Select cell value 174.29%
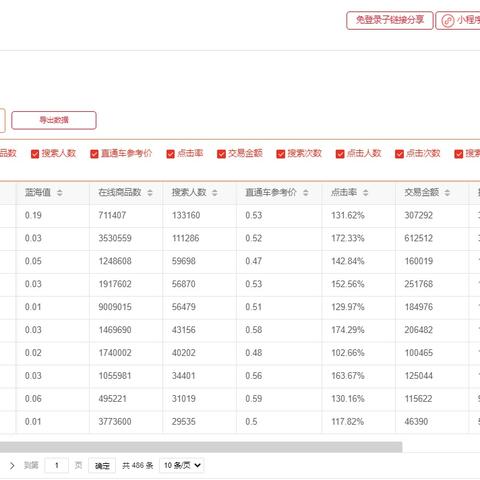480x480 pixels. [348, 330]
